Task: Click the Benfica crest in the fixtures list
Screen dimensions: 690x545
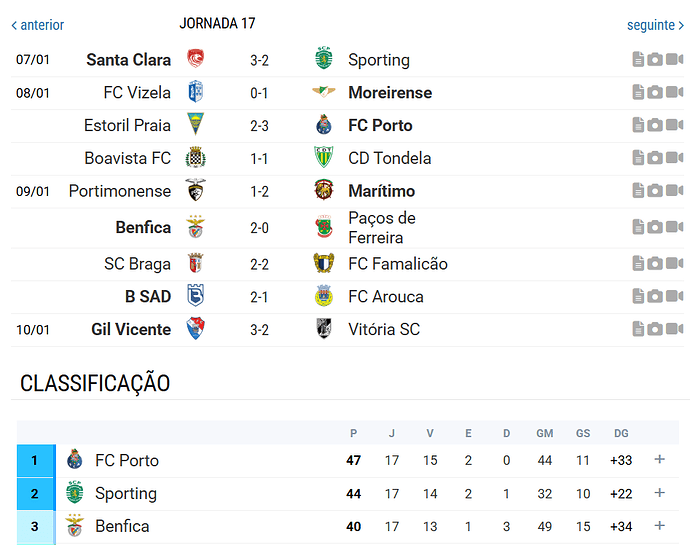Action: coord(196,227)
